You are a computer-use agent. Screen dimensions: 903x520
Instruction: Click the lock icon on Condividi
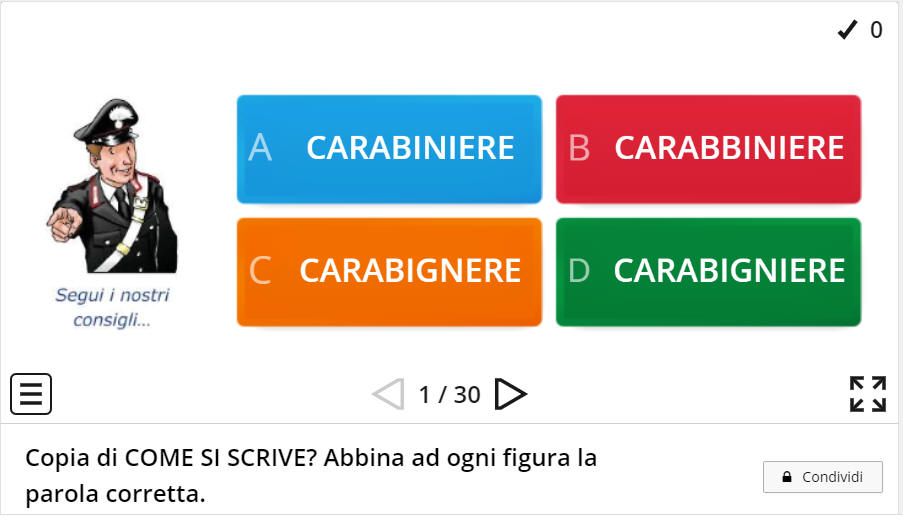pos(787,477)
